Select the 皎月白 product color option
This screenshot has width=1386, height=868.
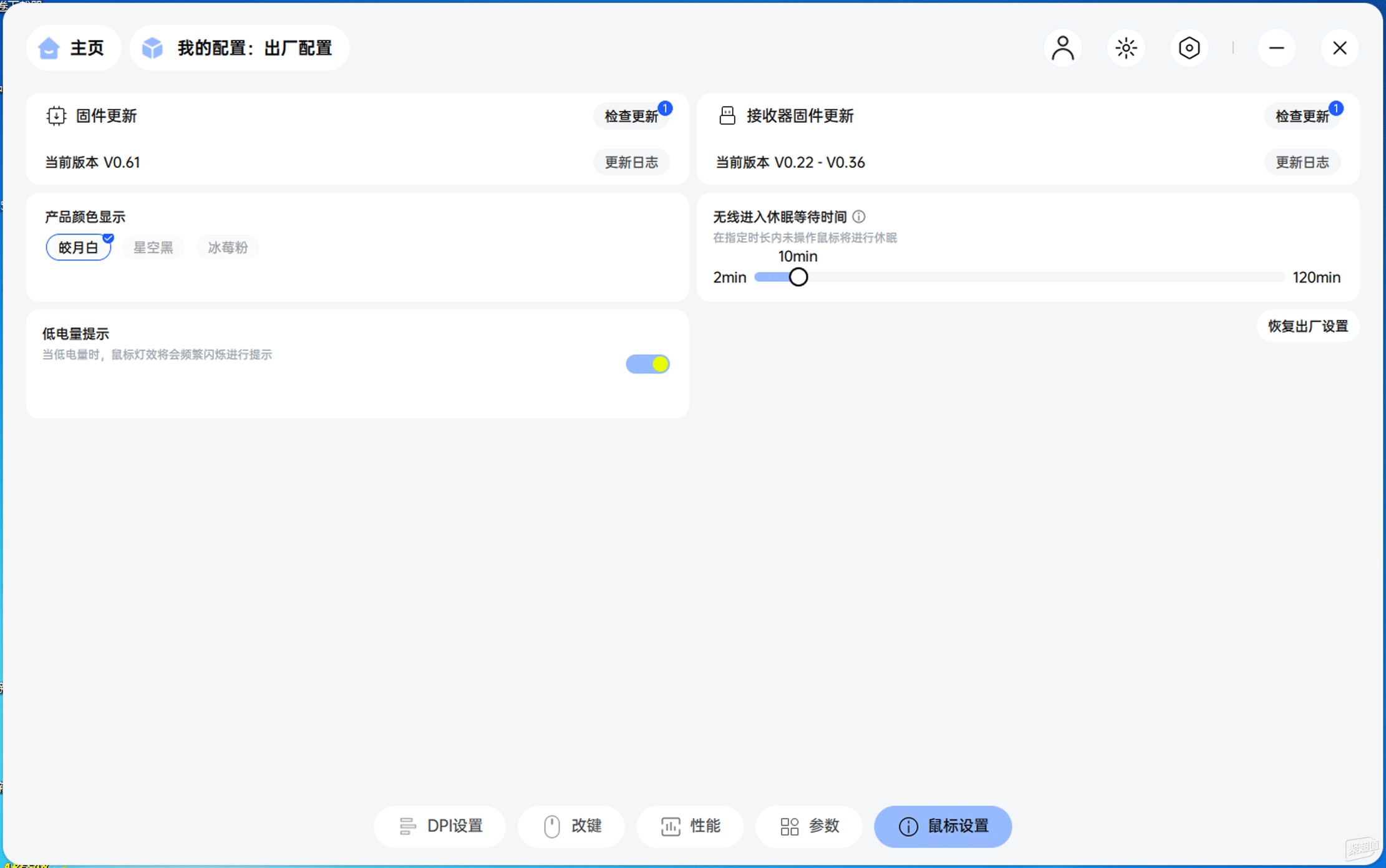click(79, 248)
